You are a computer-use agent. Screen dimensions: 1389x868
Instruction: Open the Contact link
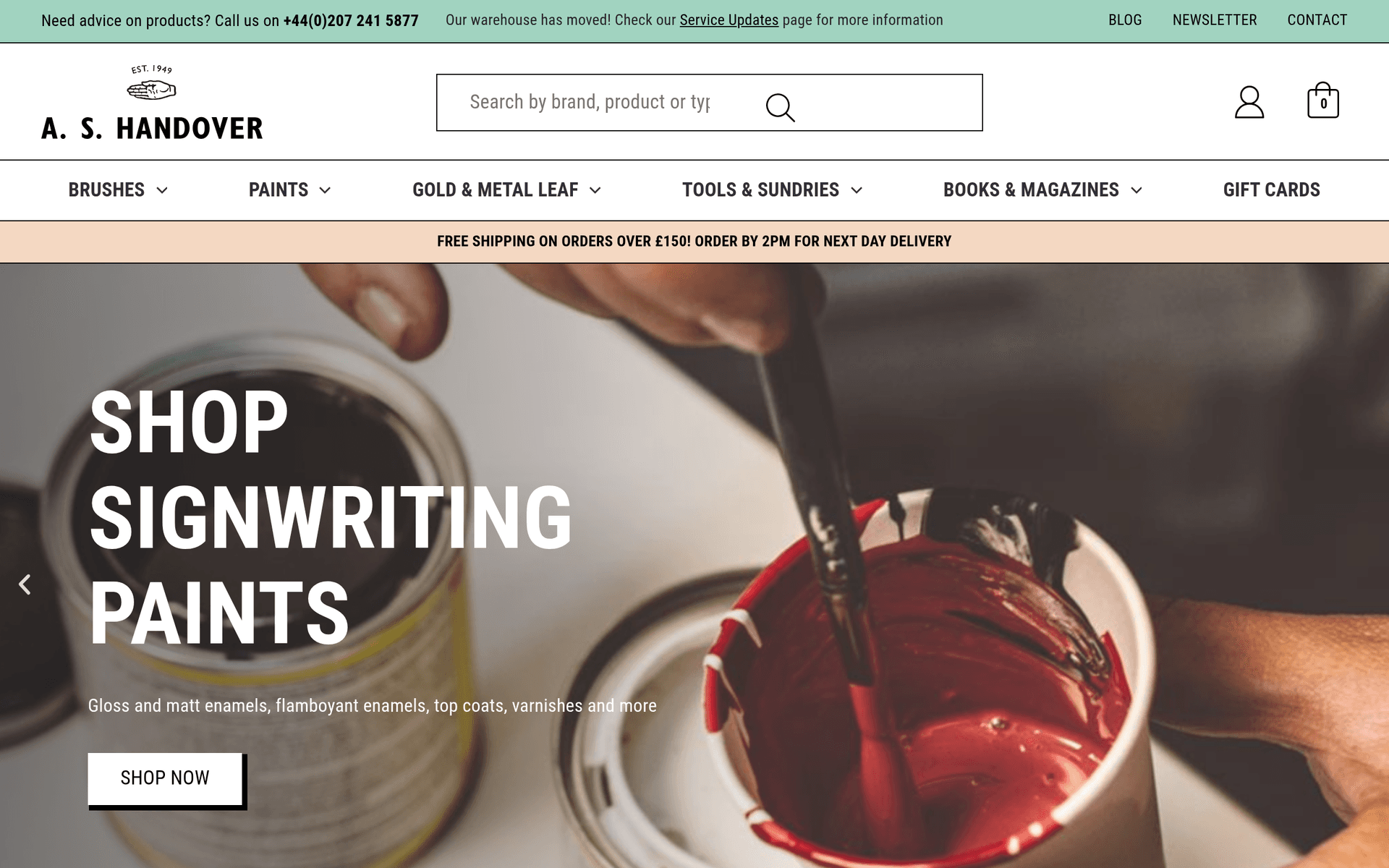click(1317, 20)
